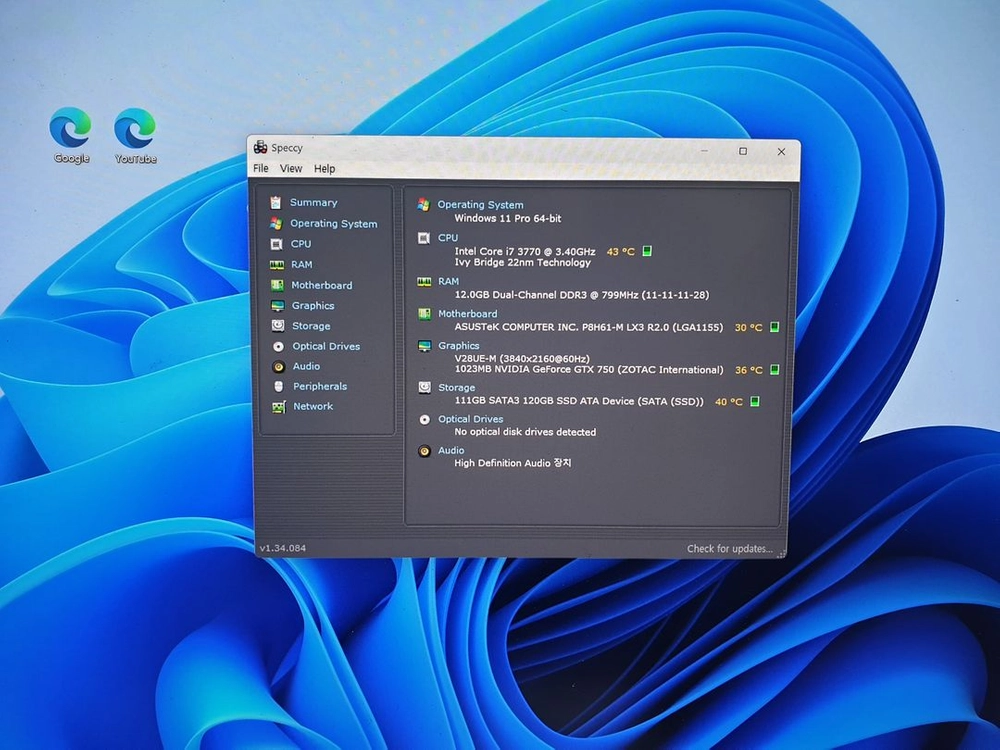Click the green CPU temperature indicator icon
Viewport: 1000px width, 750px height.
[647, 251]
